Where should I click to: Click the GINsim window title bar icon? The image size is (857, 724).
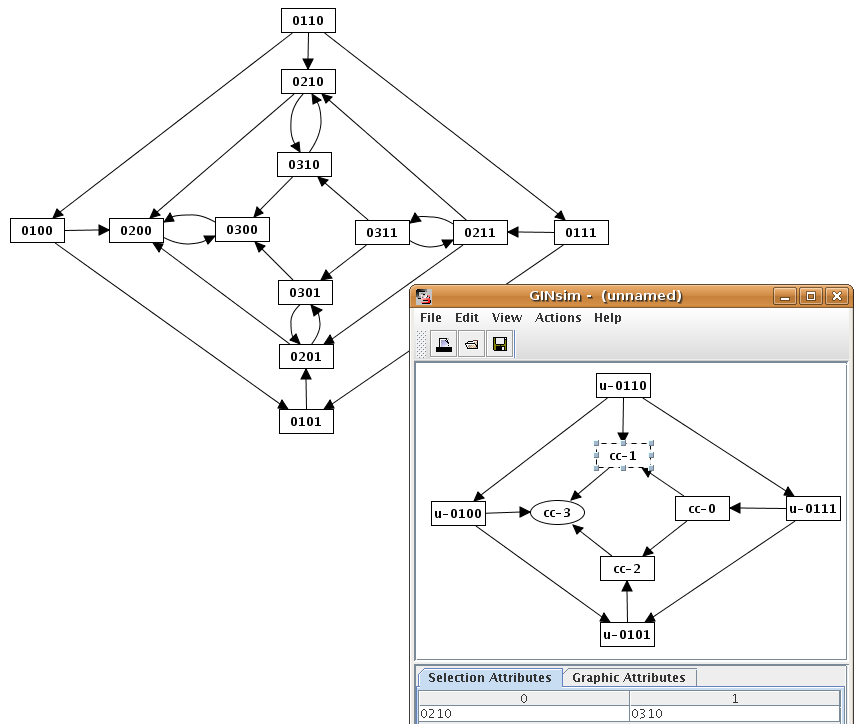click(x=424, y=297)
